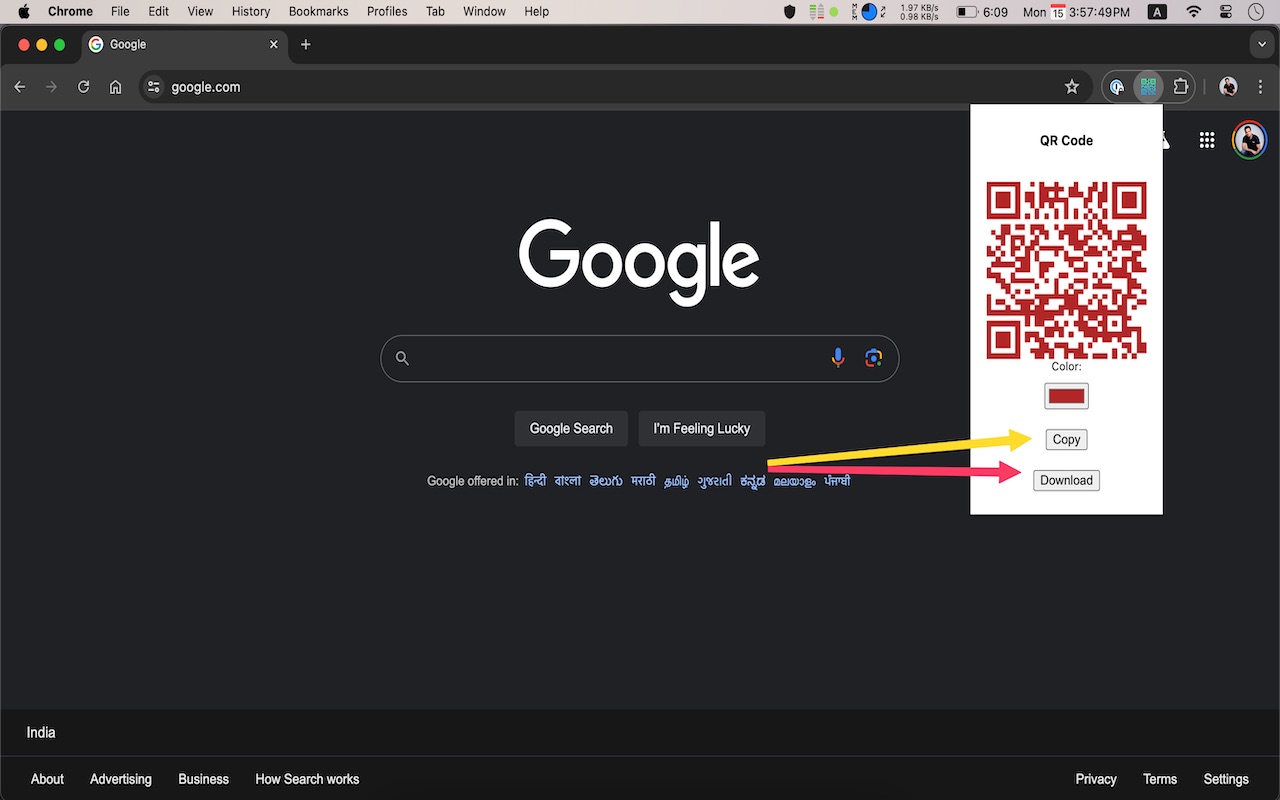
Task: Open the red QR color picker swatch
Action: point(1066,396)
